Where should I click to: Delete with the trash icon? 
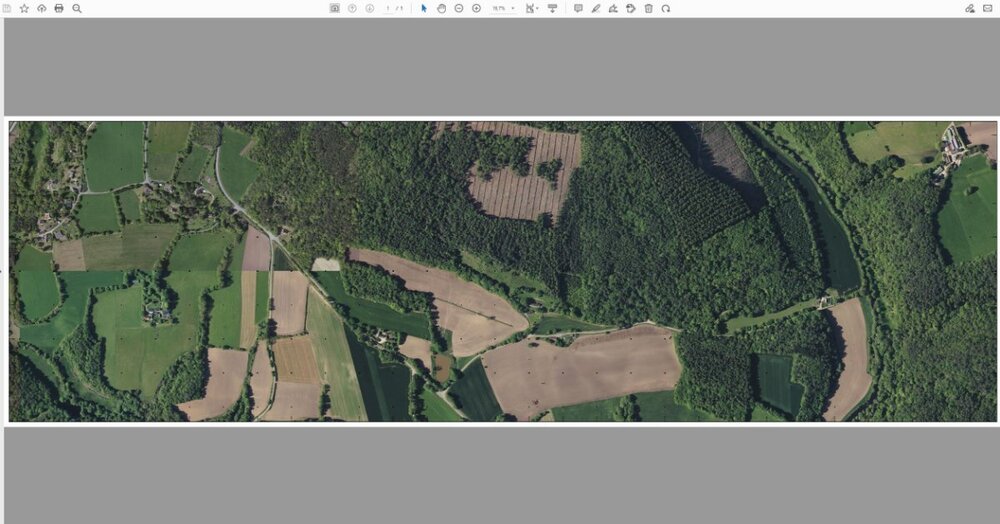(649, 8)
